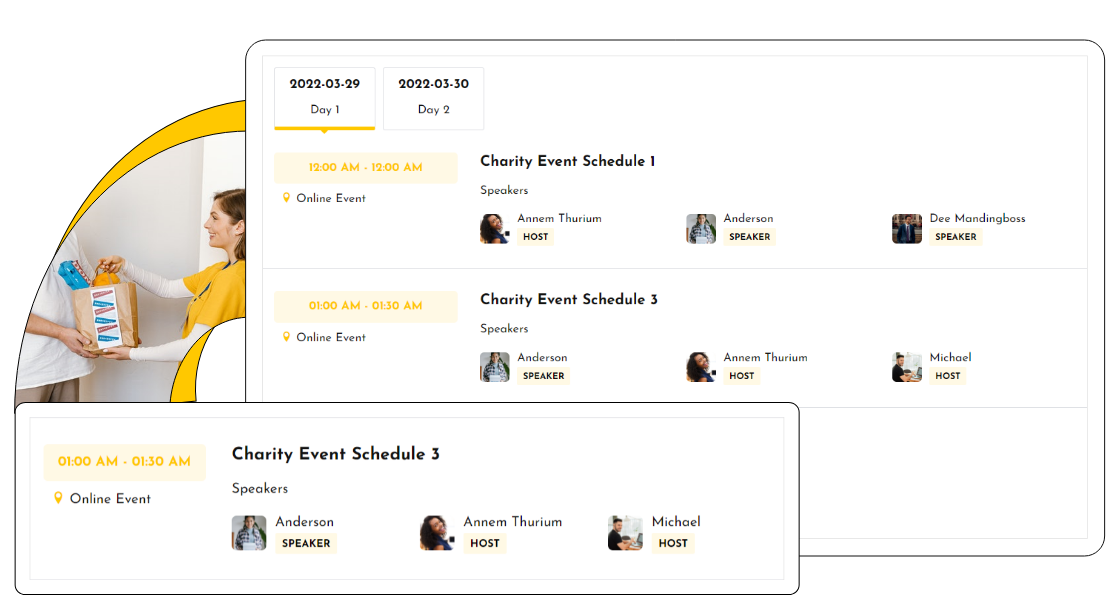Viewport: 1106px width, 595px height.
Task: Open Anderson avatar in Schedule 1 speakers
Action: tap(701, 228)
